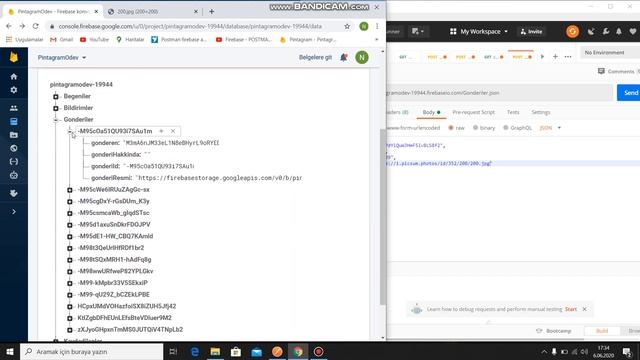Expand -M95d1axuSnDkrFDOJPV node
This screenshot has height=360, width=640.
pyautogui.click(x=70, y=225)
